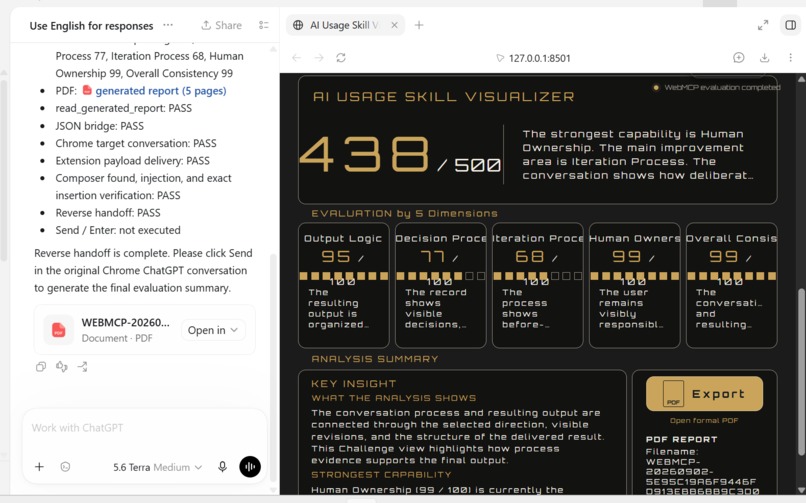Start voice mode with the black waveform button
Image resolution: width=806 pixels, height=503 pixels.
point(250,467)
